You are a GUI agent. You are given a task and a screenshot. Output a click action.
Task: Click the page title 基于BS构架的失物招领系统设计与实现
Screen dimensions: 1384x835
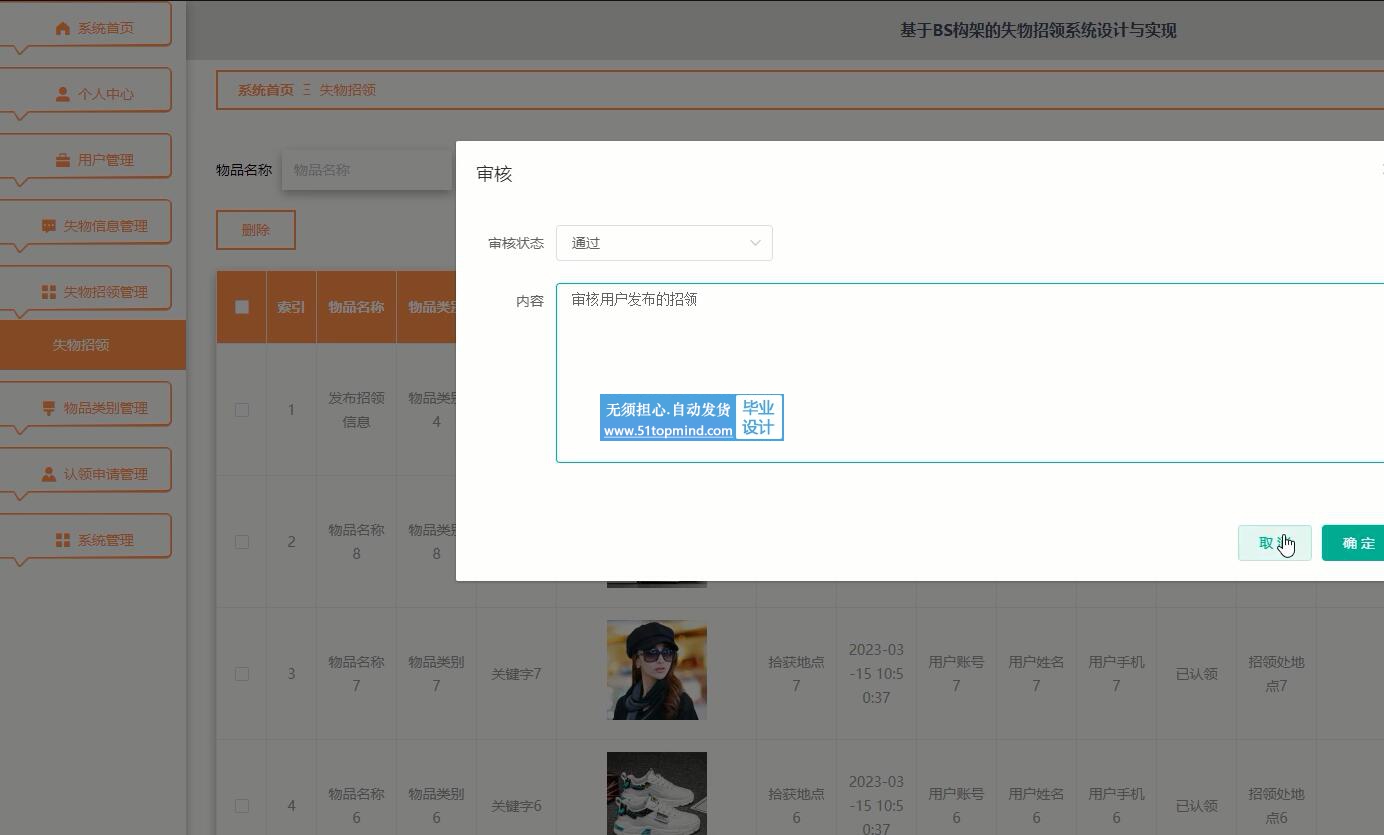pyautogui.click(x=1038, y=31)
